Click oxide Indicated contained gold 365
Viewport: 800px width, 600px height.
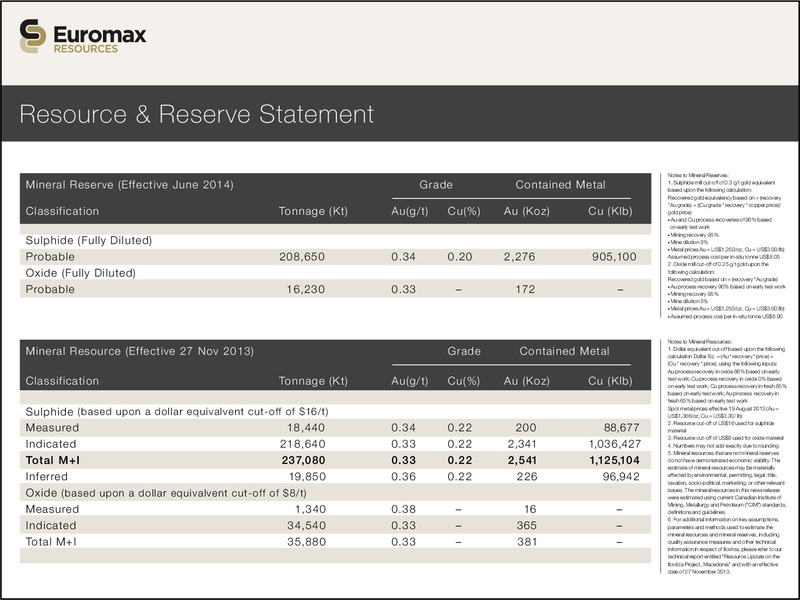(527, 526)
